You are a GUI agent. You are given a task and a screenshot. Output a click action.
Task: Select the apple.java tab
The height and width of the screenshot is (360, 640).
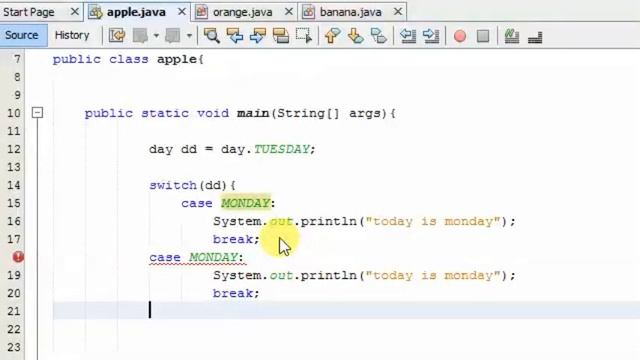pyautogui.click(x=136, y=12)
